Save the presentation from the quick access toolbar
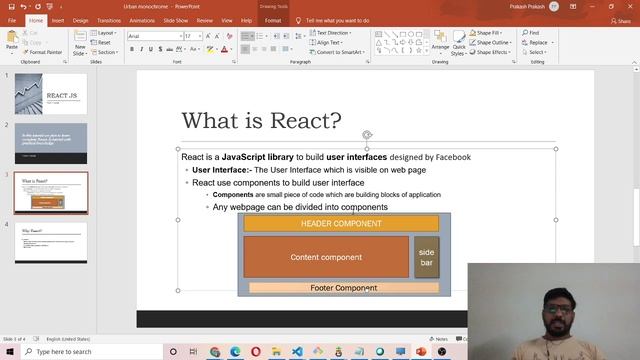Viewport: 640px width, 360px height. 11,7
